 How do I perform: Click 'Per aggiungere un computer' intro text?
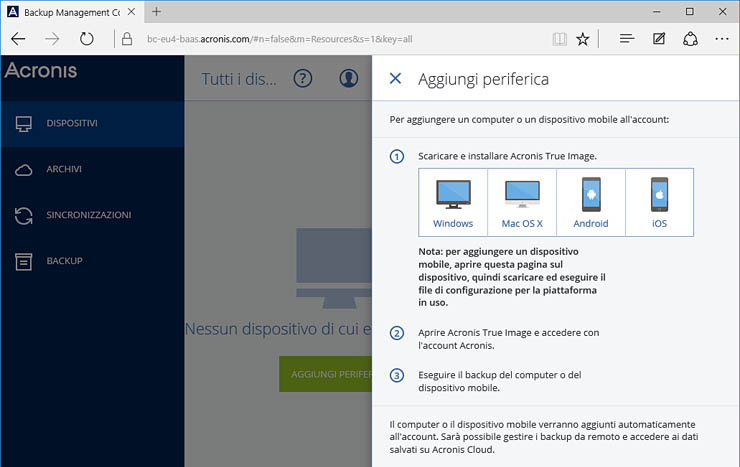point(529,120)
